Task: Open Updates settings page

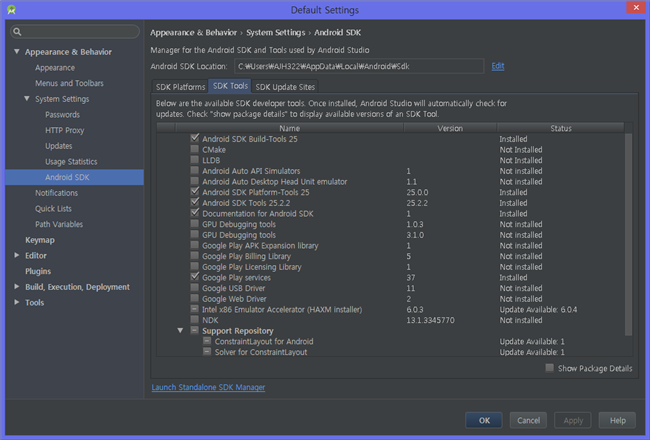Action: [58, 146]
